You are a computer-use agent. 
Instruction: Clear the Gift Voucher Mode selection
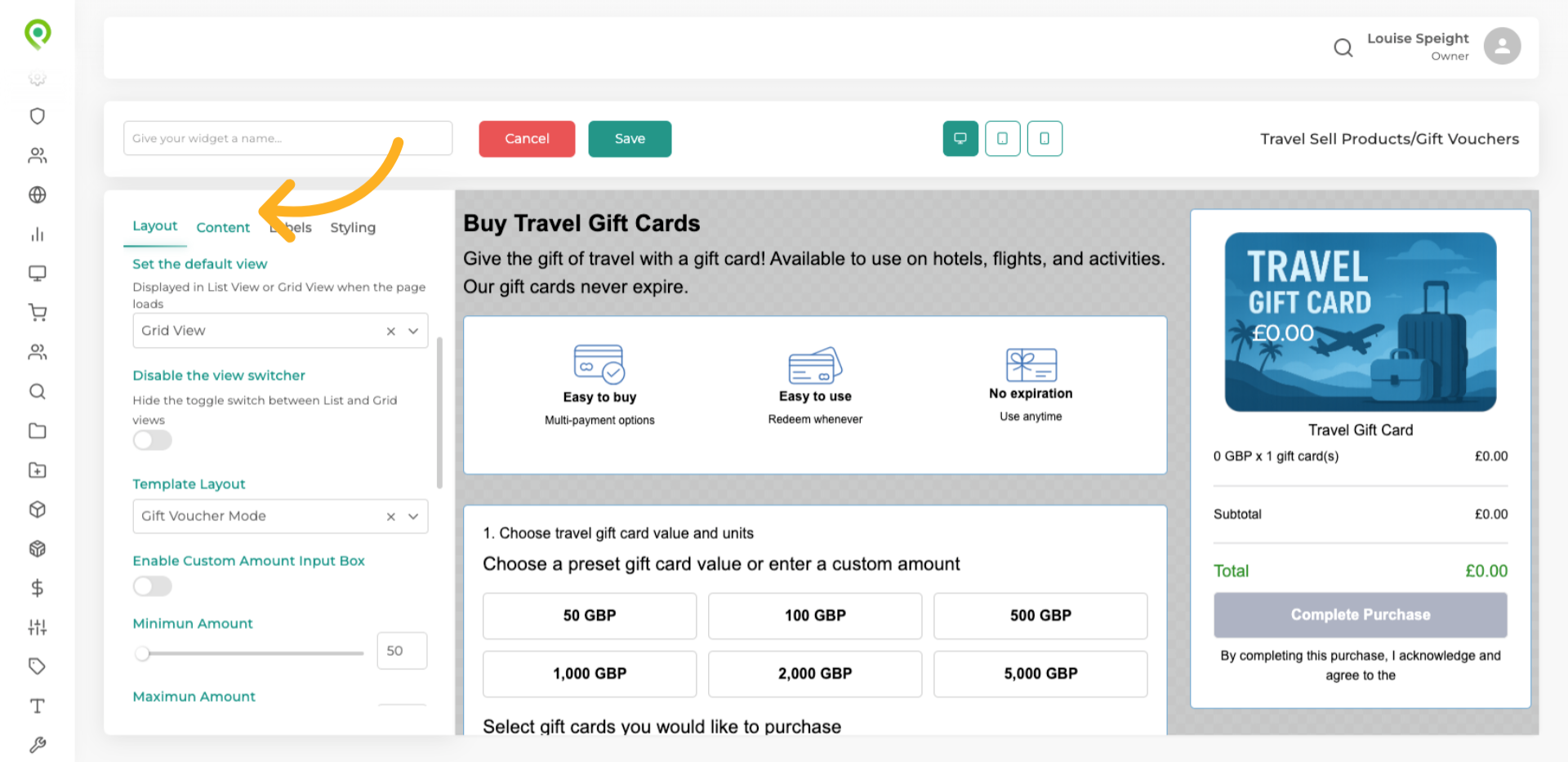pos(390,516)
